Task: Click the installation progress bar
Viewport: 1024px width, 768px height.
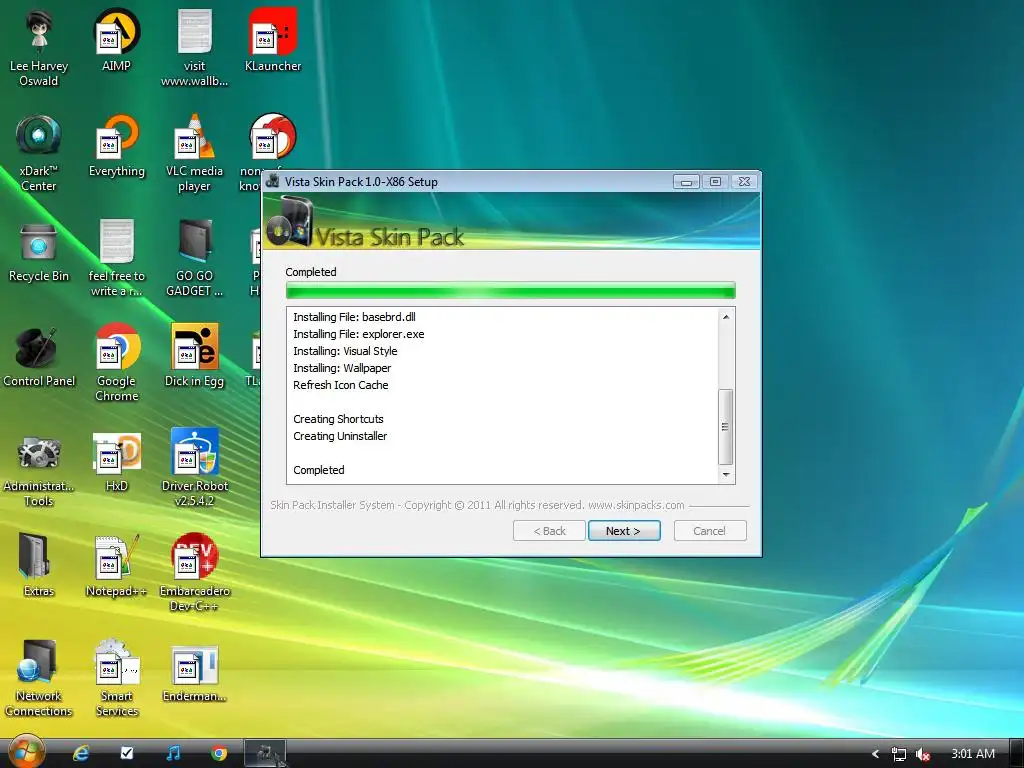Action: tap(511, 291)
